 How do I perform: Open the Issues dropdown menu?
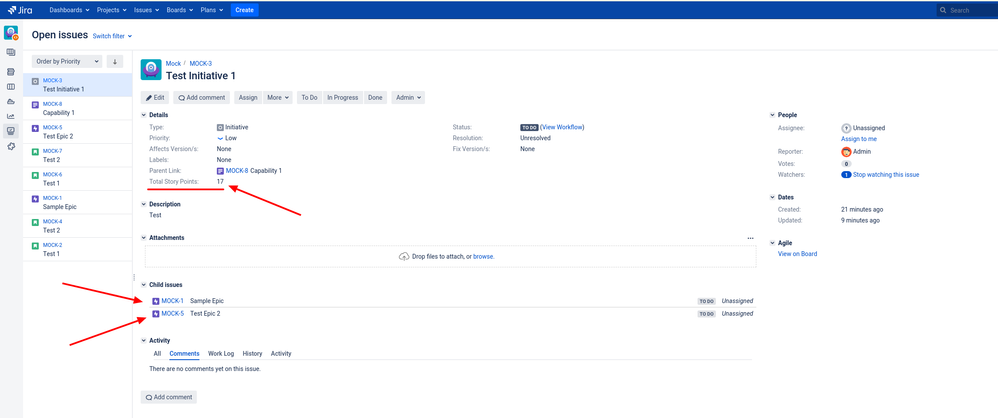tap(146, 10)
